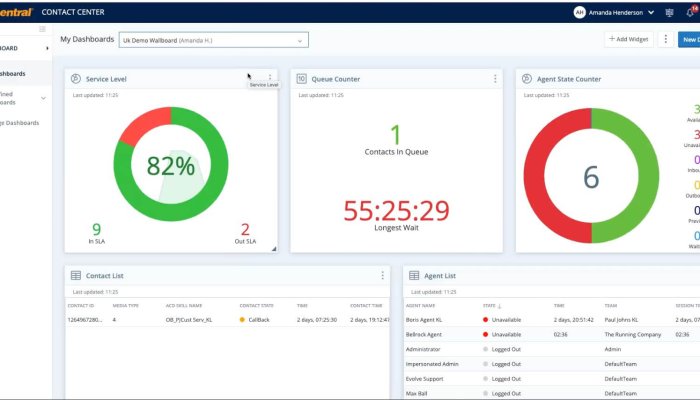Click the In SLA count 9
The height and width of the screenshot is (400, 700).
(x=96, y=229)
